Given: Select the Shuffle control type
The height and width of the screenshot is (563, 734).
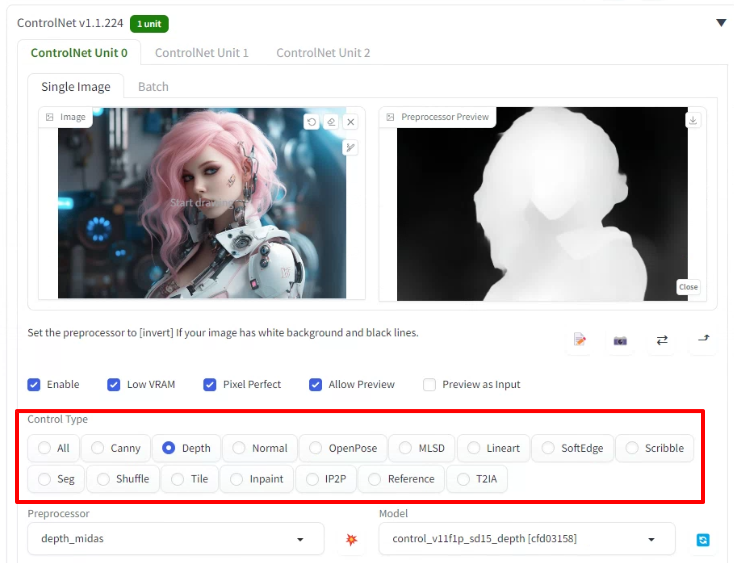Looking at the screenshot, I should (123, 479).
